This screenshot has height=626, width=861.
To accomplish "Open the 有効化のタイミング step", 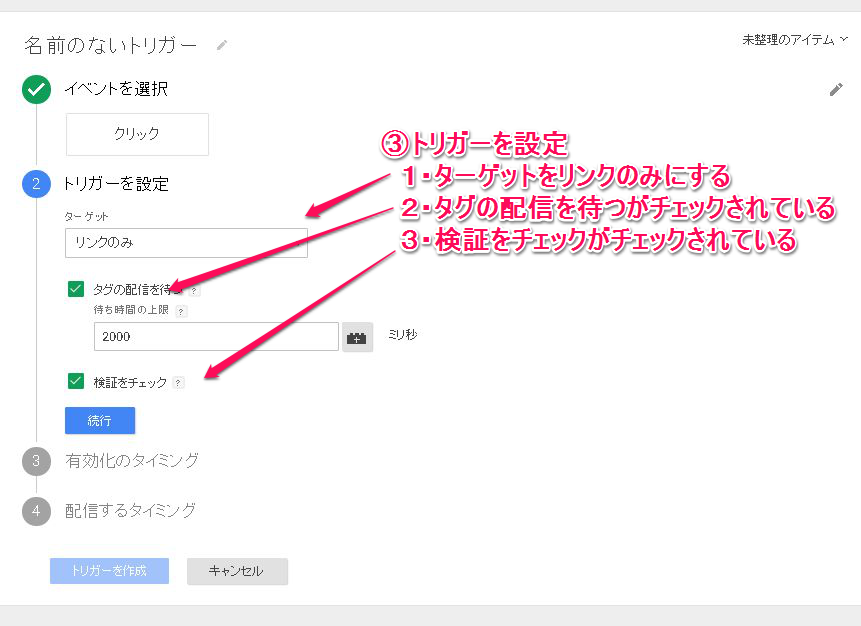I will 132,461.
